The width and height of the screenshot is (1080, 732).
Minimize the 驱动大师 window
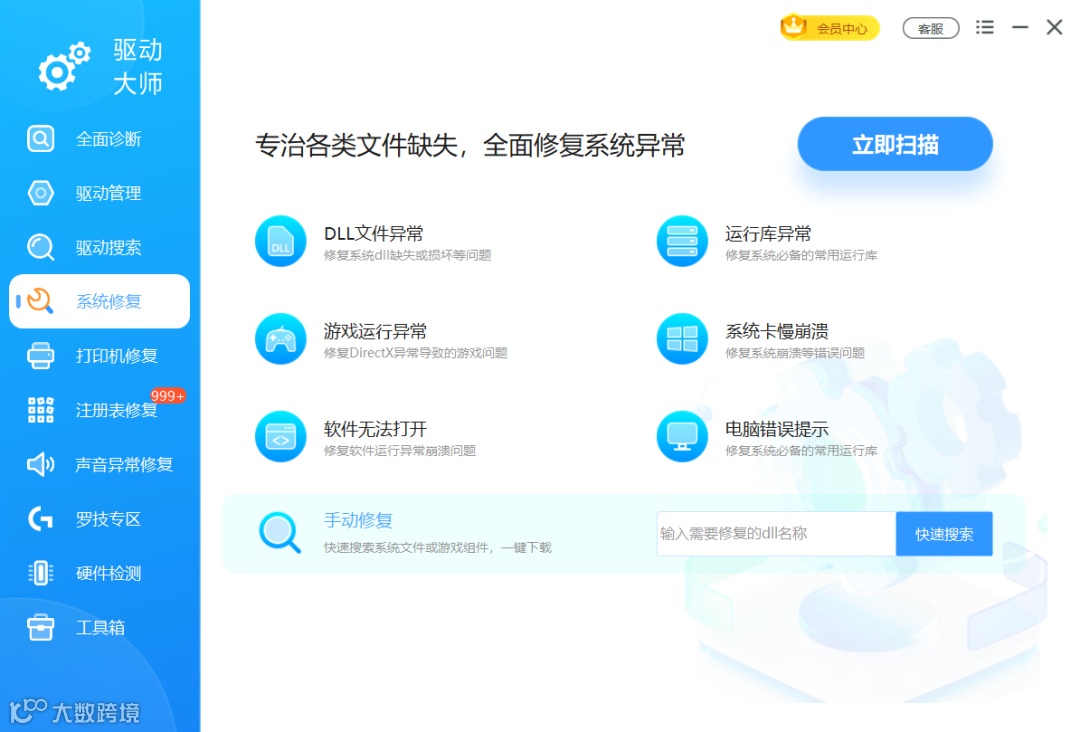(1020, 27)
